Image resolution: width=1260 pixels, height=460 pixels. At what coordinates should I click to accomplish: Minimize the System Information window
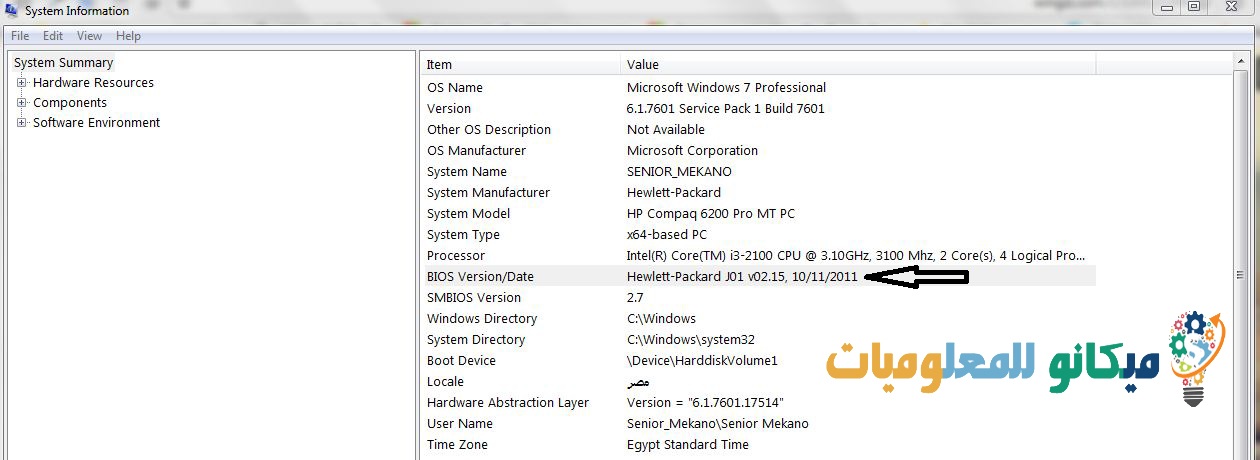point(1166,7)
